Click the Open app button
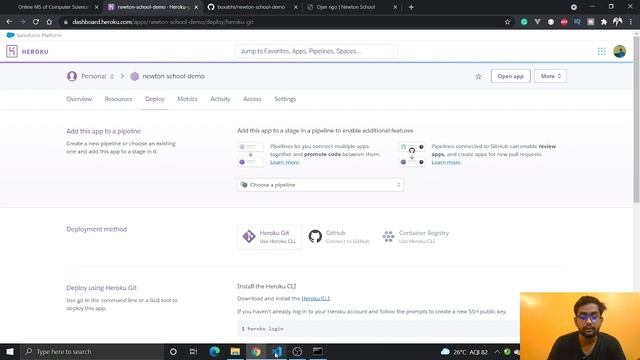Image resolution: width=640 pixels, height=360 pixels. pyautogui.click(x=510, y=76)
